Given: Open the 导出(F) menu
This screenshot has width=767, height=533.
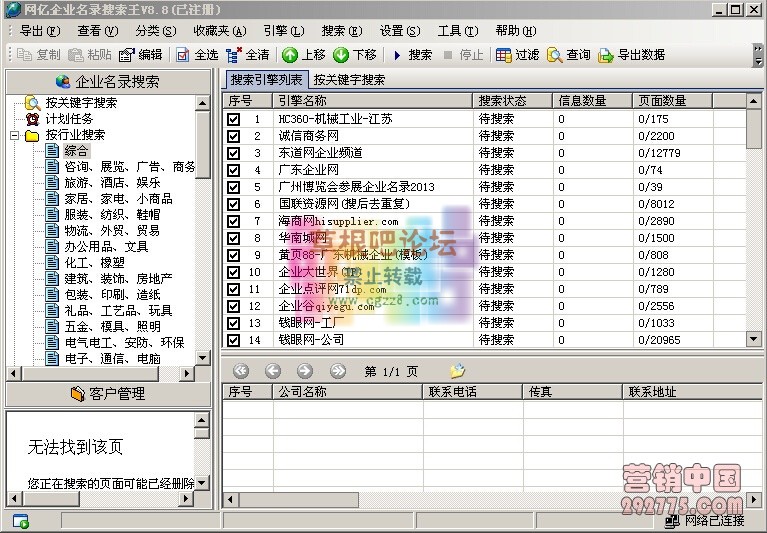Looking at the screenshot, I should click(40, 31).
